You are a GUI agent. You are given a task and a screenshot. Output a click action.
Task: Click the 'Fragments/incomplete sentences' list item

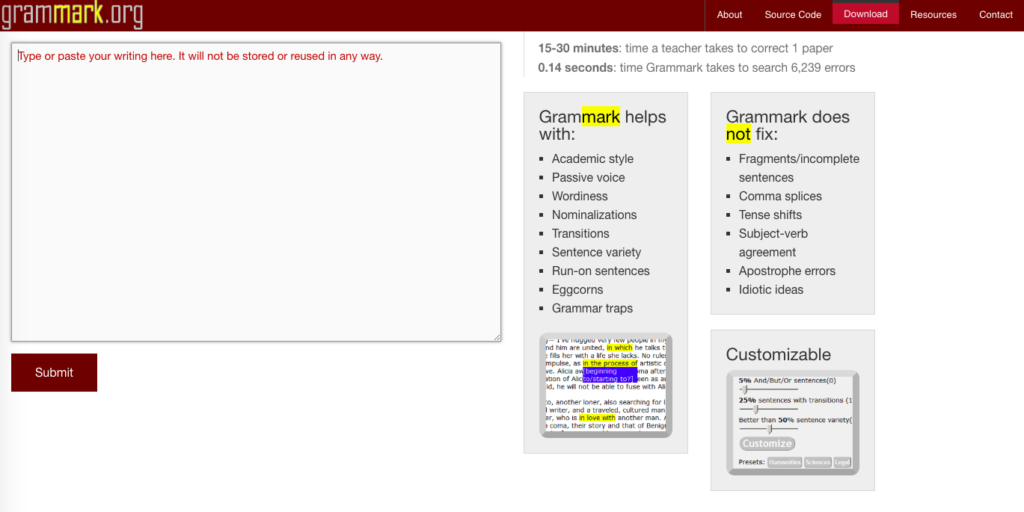pos(799,168)
